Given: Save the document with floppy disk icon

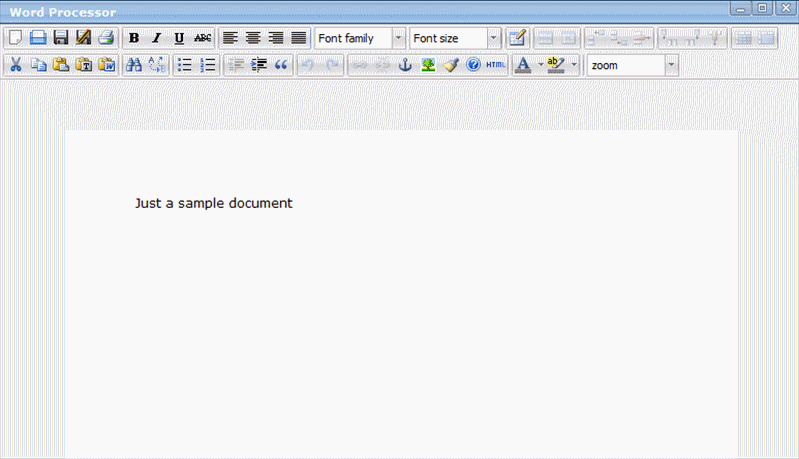Looking at the screenshot, I should (60, 38).
